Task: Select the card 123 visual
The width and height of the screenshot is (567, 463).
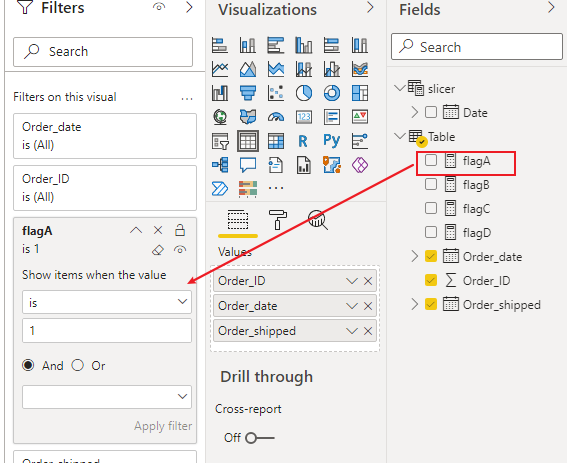Action: click(x=304, y=117)
